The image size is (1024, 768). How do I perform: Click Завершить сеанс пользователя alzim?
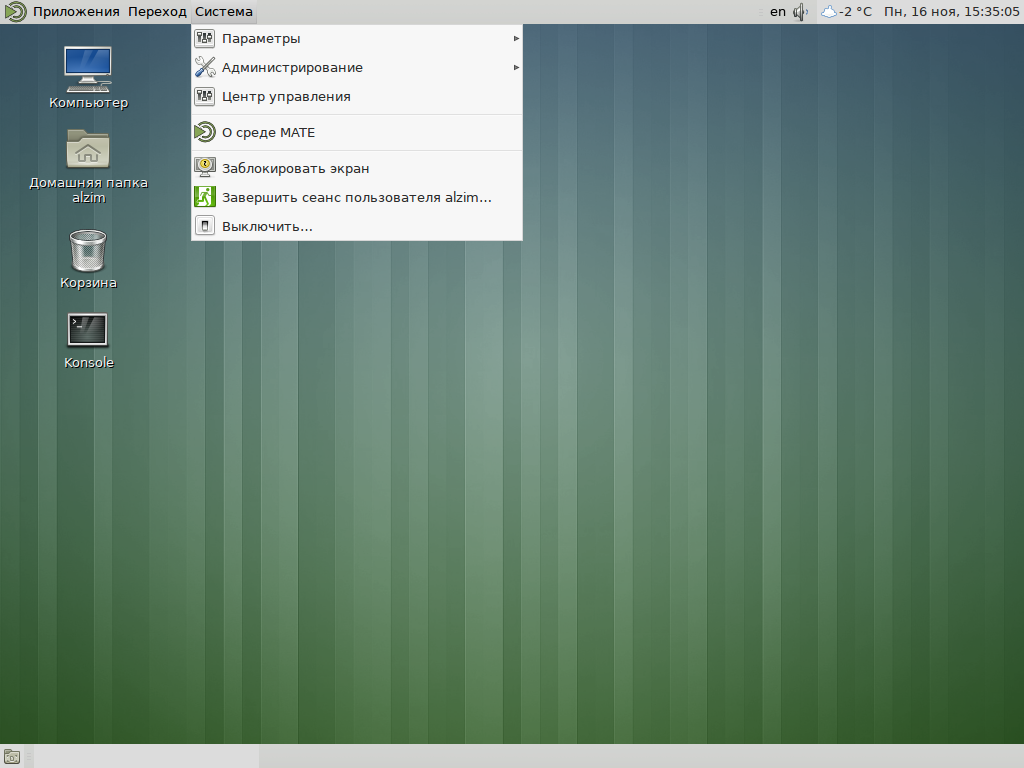[x=356, y=198]
